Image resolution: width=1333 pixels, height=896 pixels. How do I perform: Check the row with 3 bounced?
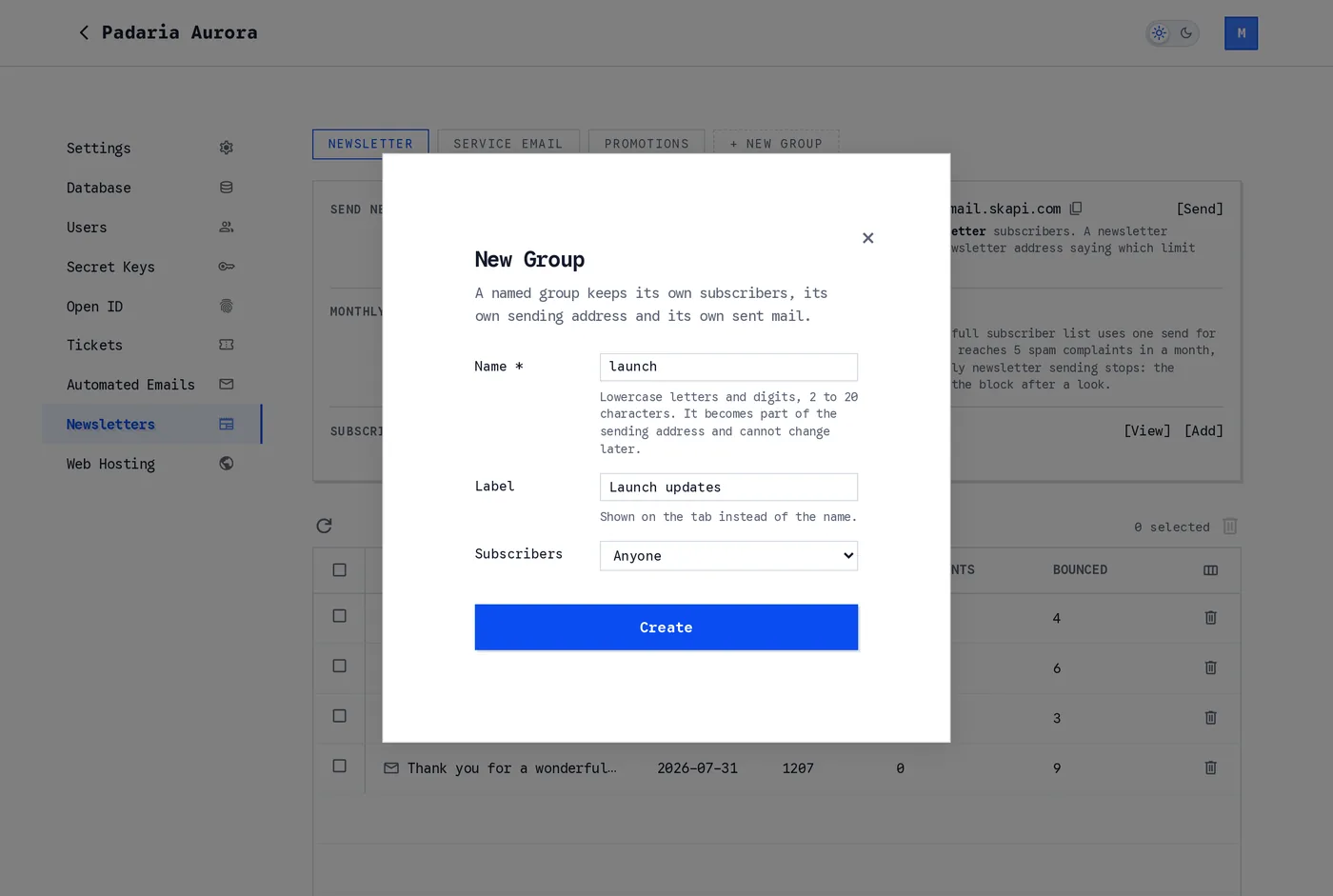(339, 716)
